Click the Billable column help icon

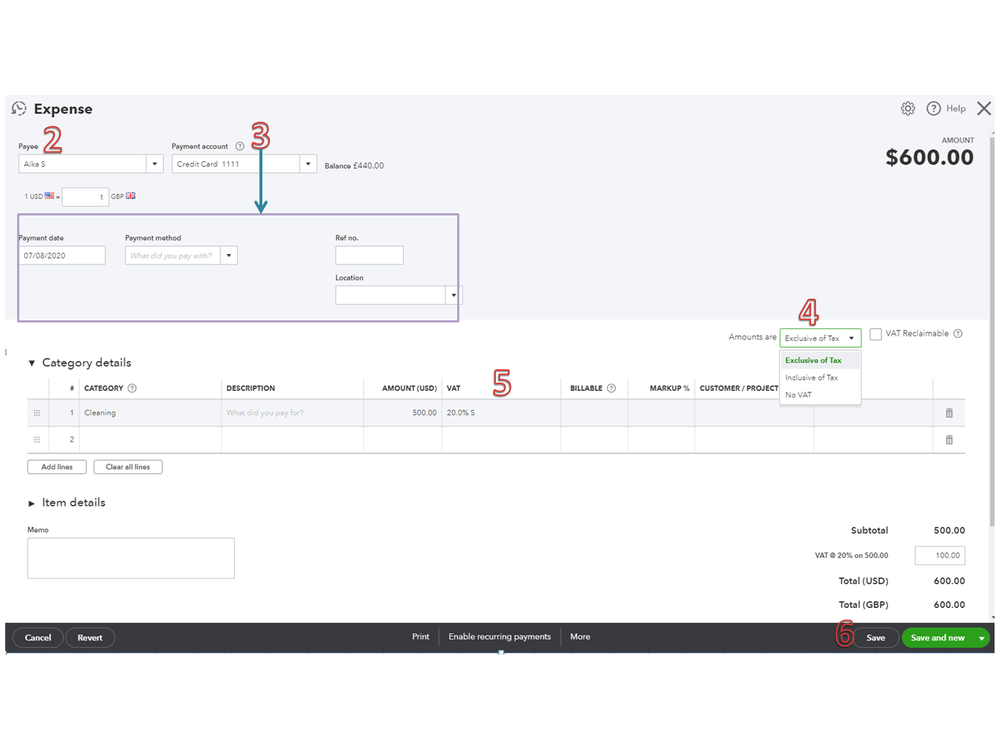click(x=611, y=388)
